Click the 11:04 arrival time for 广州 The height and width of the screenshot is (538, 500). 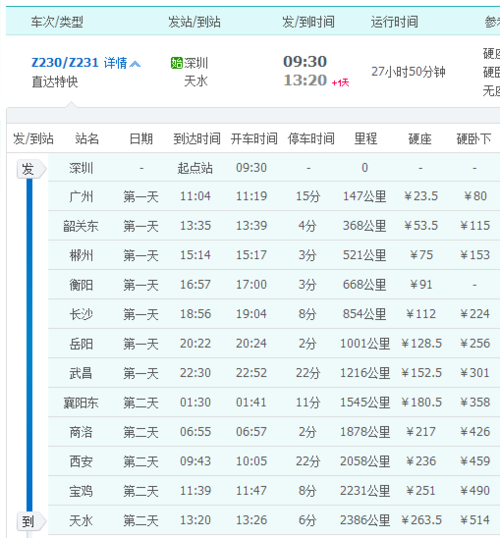(x=195, y=196)
